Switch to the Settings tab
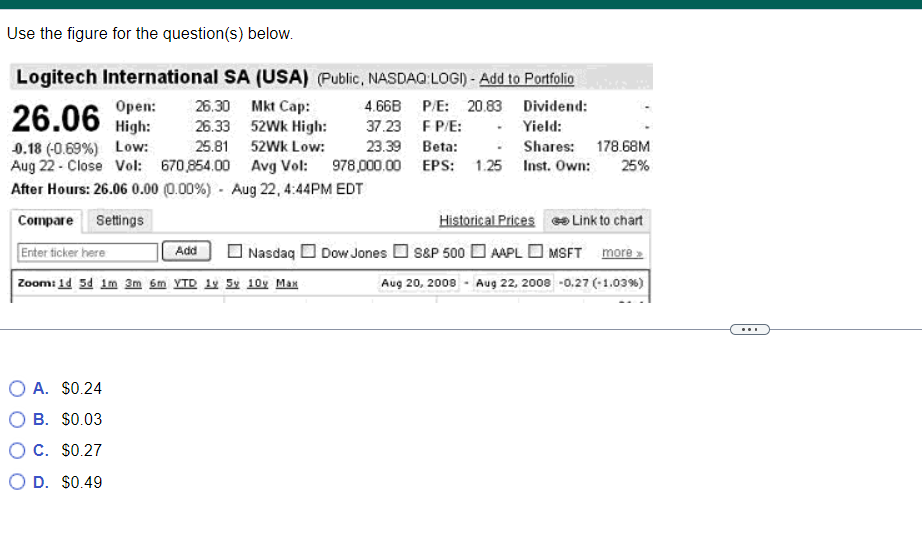Image resolution: width=922 pixels, height=546 pixels. [x=120, y=220]
